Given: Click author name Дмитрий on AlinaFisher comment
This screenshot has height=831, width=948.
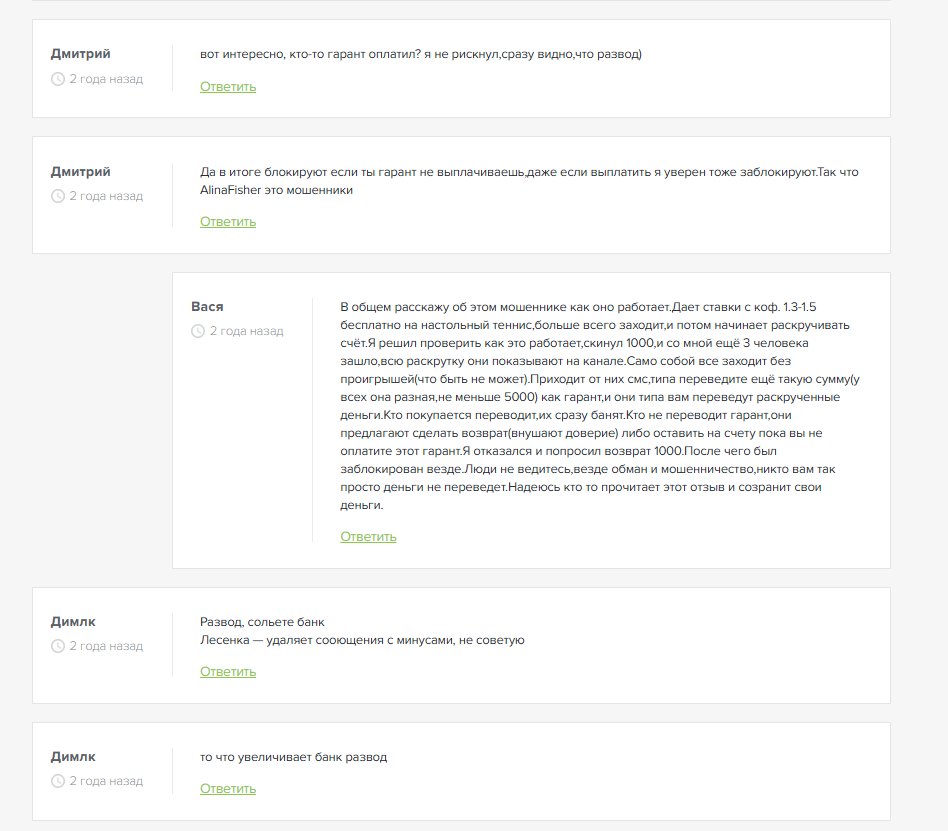Looking at the screenshot, I should tap(80, 172).
